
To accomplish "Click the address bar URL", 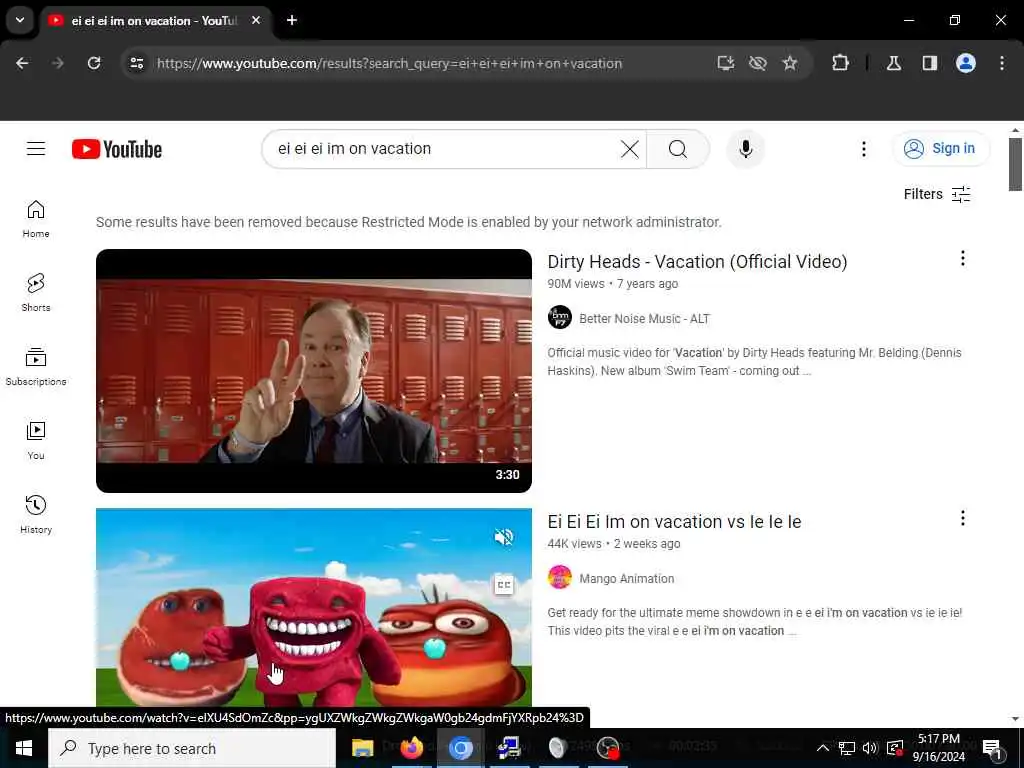I will point(389,63).
